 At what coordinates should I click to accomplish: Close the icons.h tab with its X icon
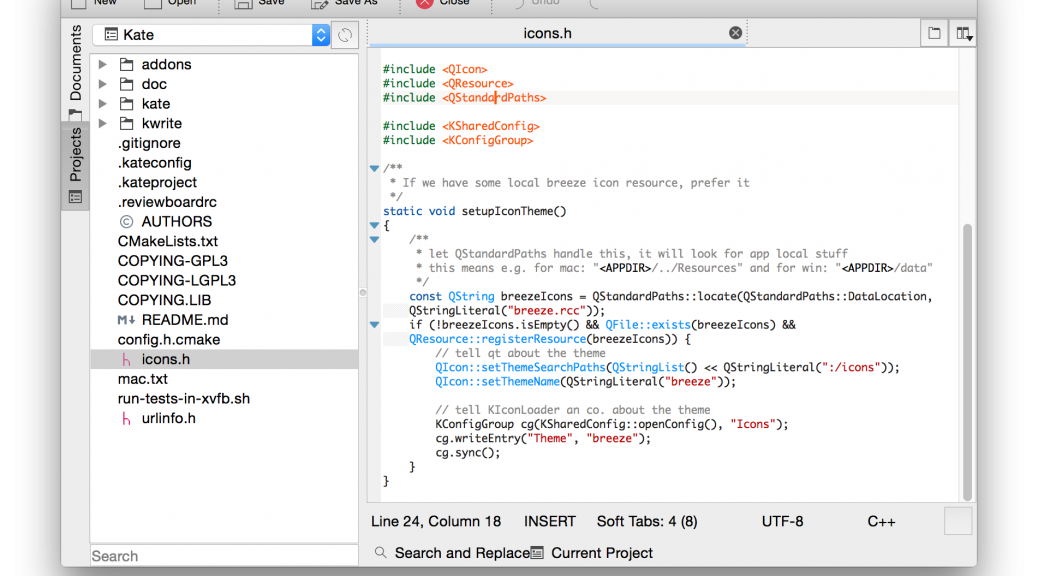click(x=736, y=33)
